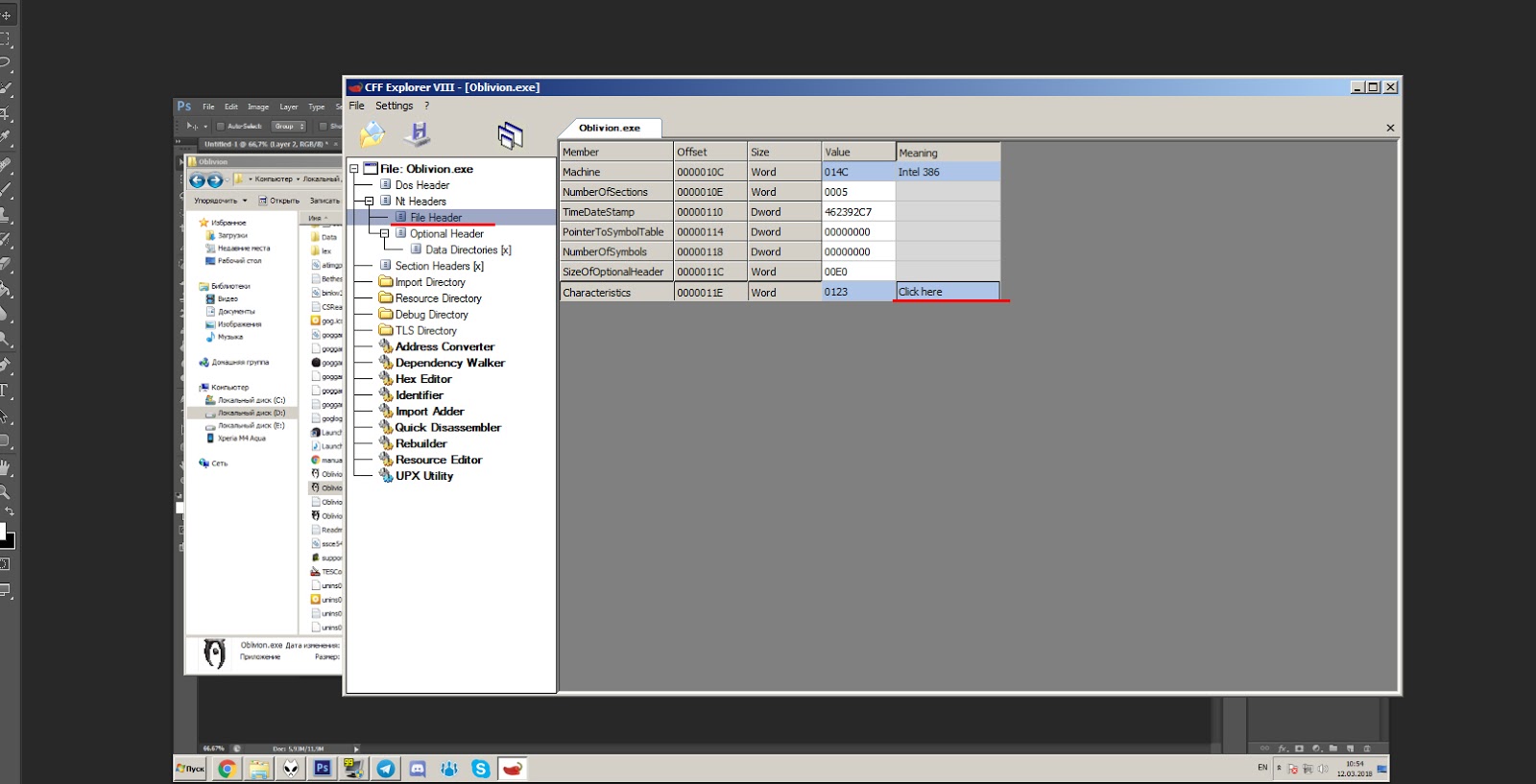1536x784 pixels.
Task: Click the CFF Explorer red pepper taskbar icon
Action: (x=513, y=769)
